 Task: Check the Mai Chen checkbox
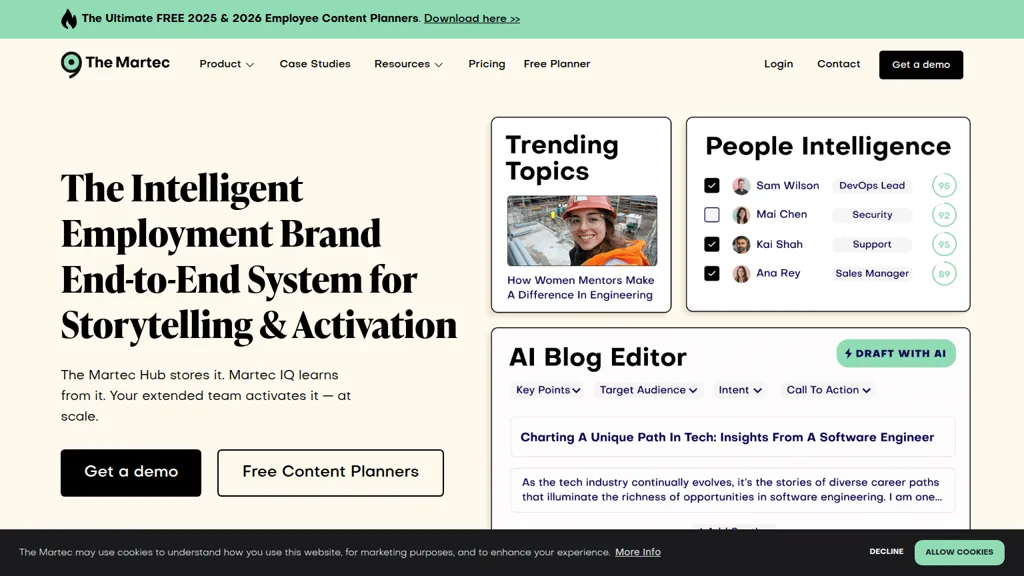712,214
